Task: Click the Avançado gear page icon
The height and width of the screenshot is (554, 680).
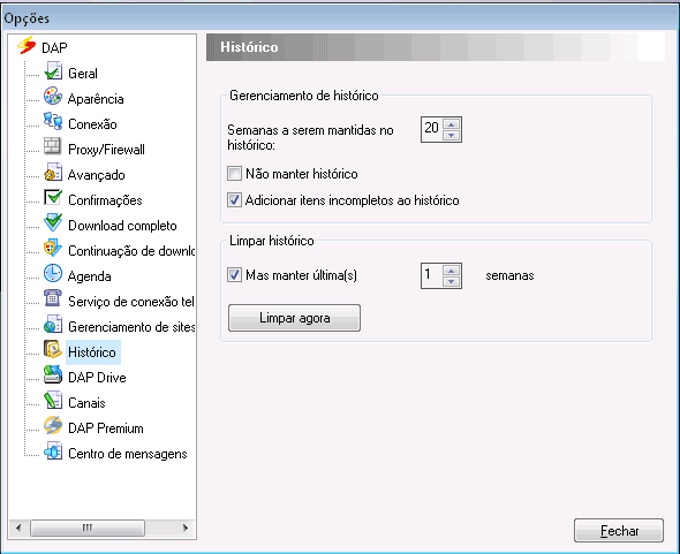Action: pyautogui.click(x=53, y=172)
